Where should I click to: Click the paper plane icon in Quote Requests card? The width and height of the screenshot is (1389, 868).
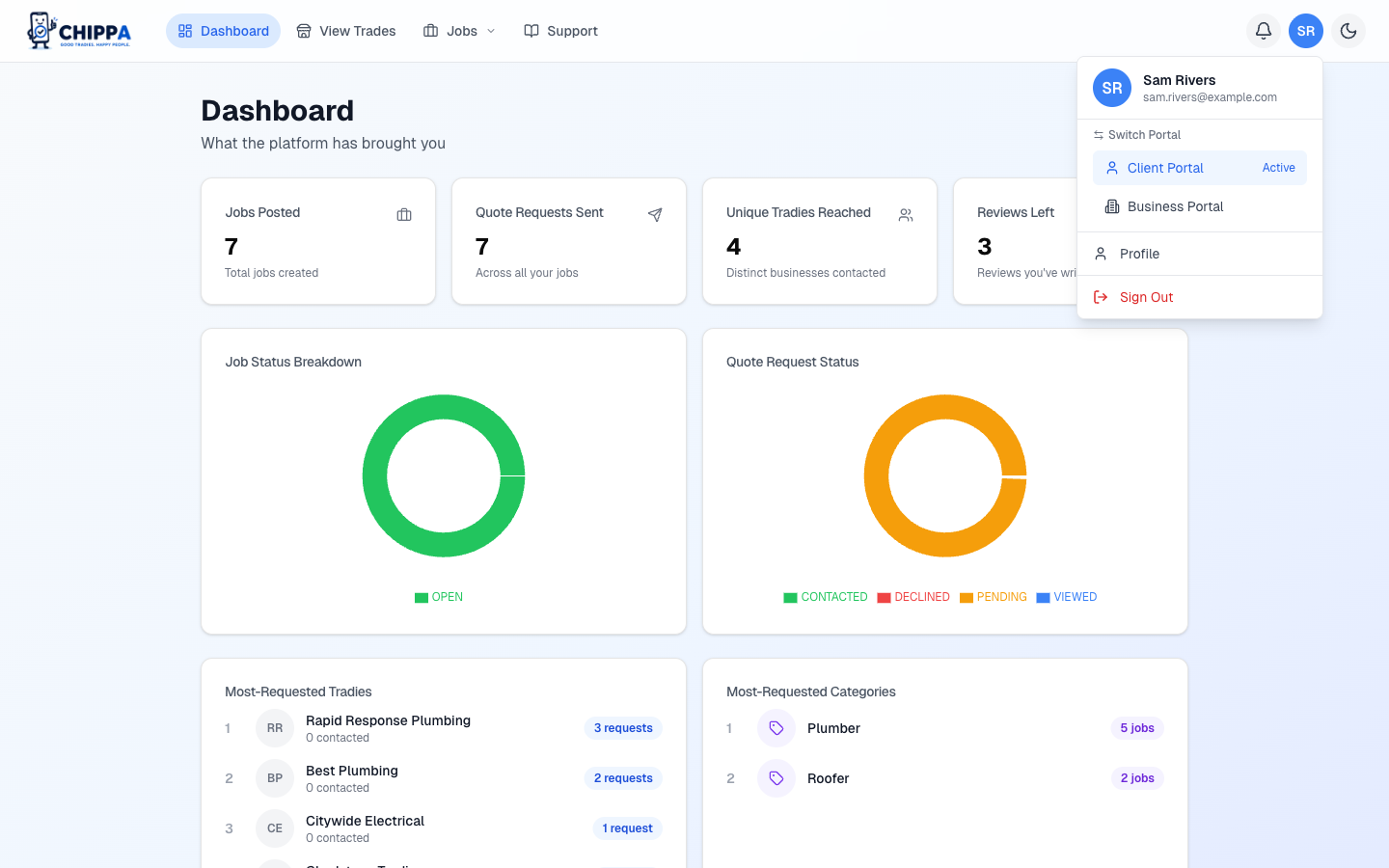click(655, 215)
